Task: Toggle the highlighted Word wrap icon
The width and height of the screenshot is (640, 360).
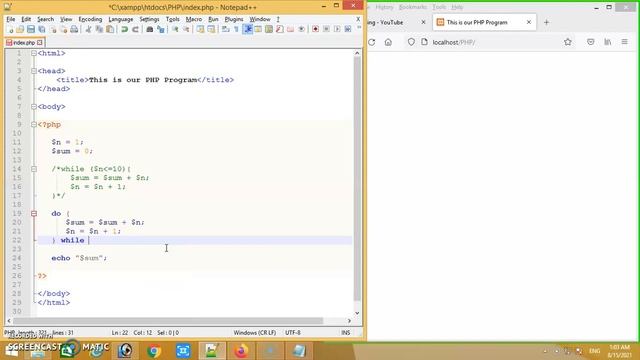Action: pyautogui.click(x=248, y=29)
